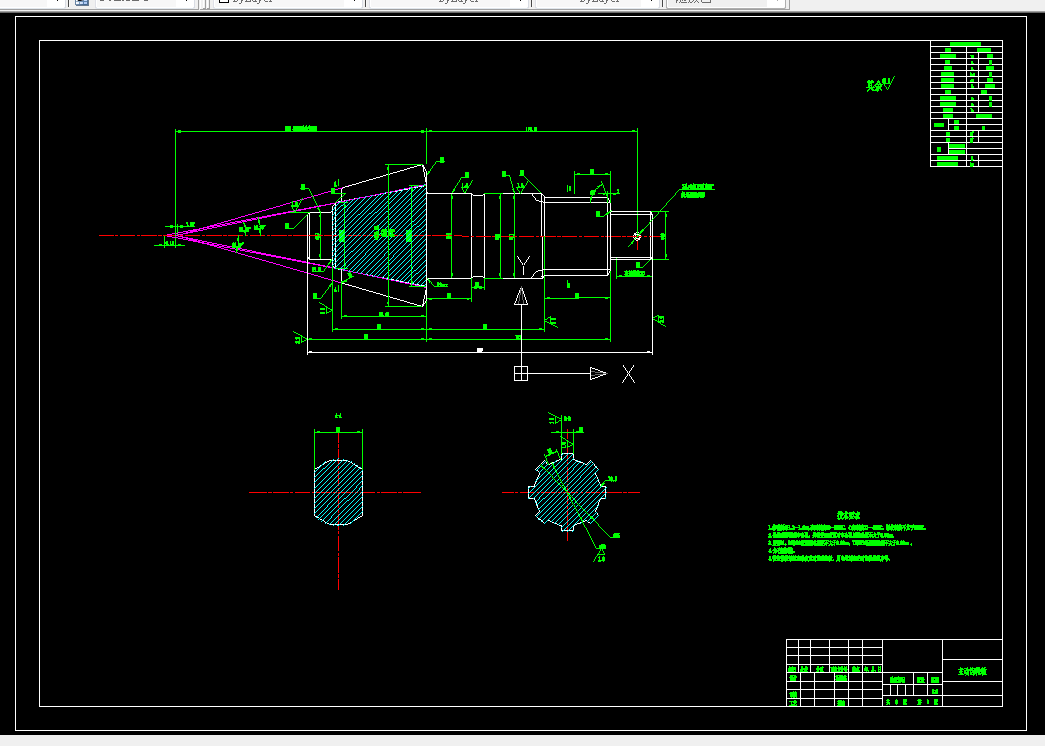This screenshot has width=1045, height=746.
Task: Click the parameter table in the top-right corner
Action: pyautogui.click(x=966, y=103)
